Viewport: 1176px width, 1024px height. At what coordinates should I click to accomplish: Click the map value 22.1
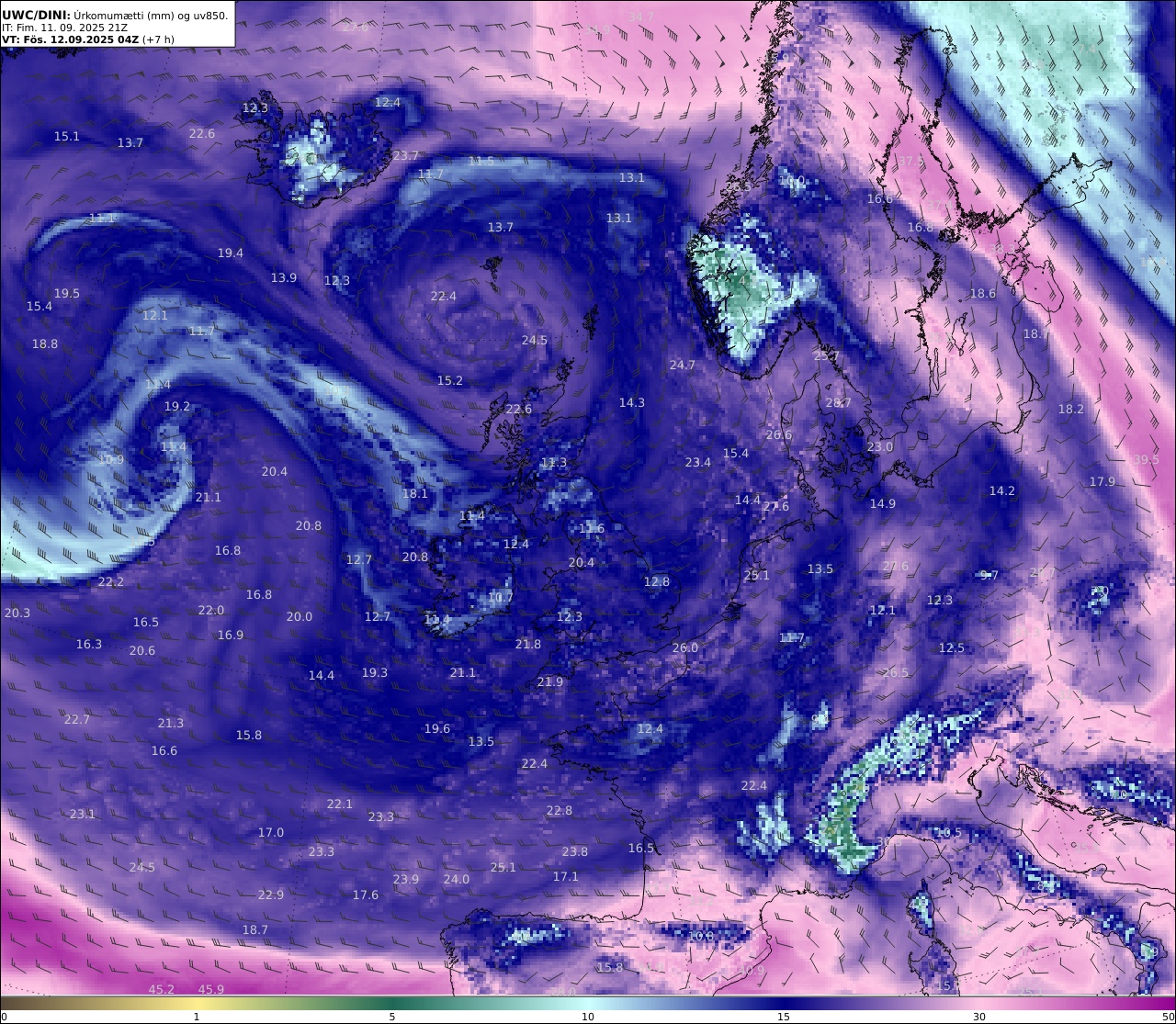340,805
